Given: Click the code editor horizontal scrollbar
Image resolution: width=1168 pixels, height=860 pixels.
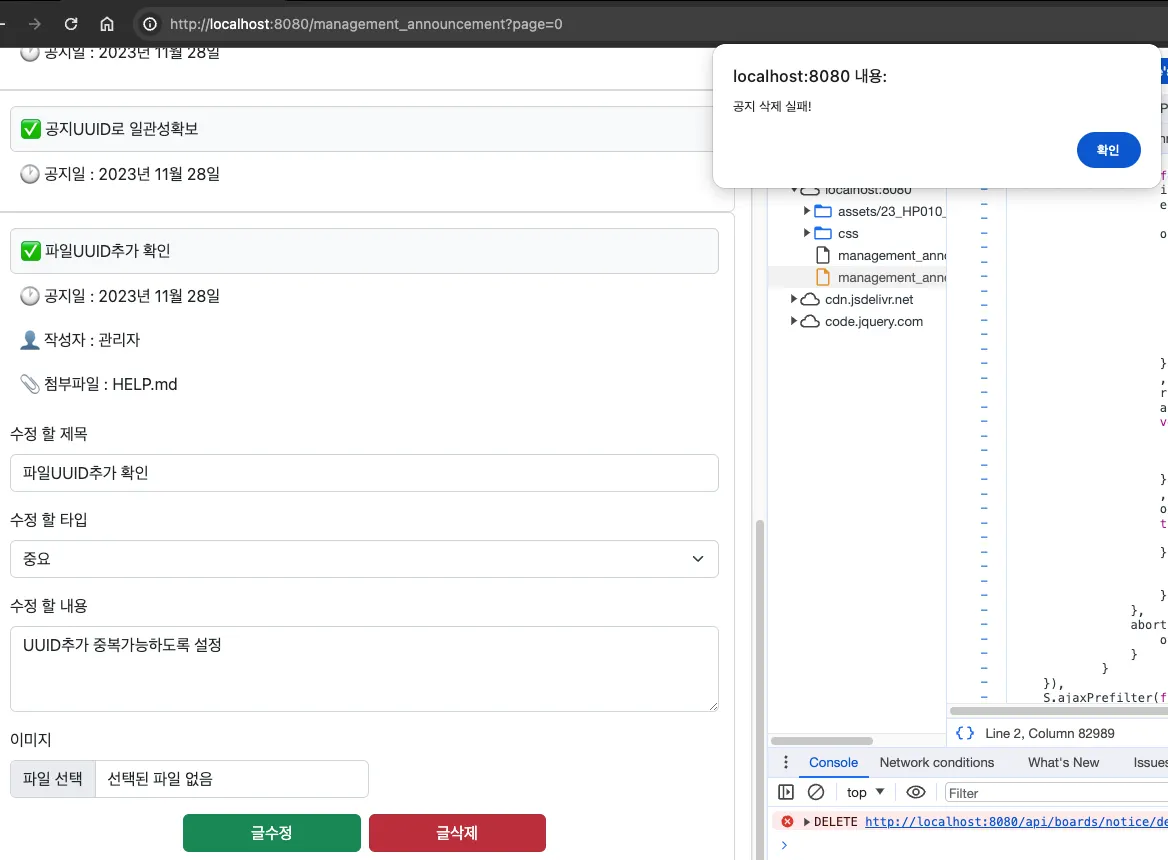Looking at the screenshot, I should (1059, 711).
